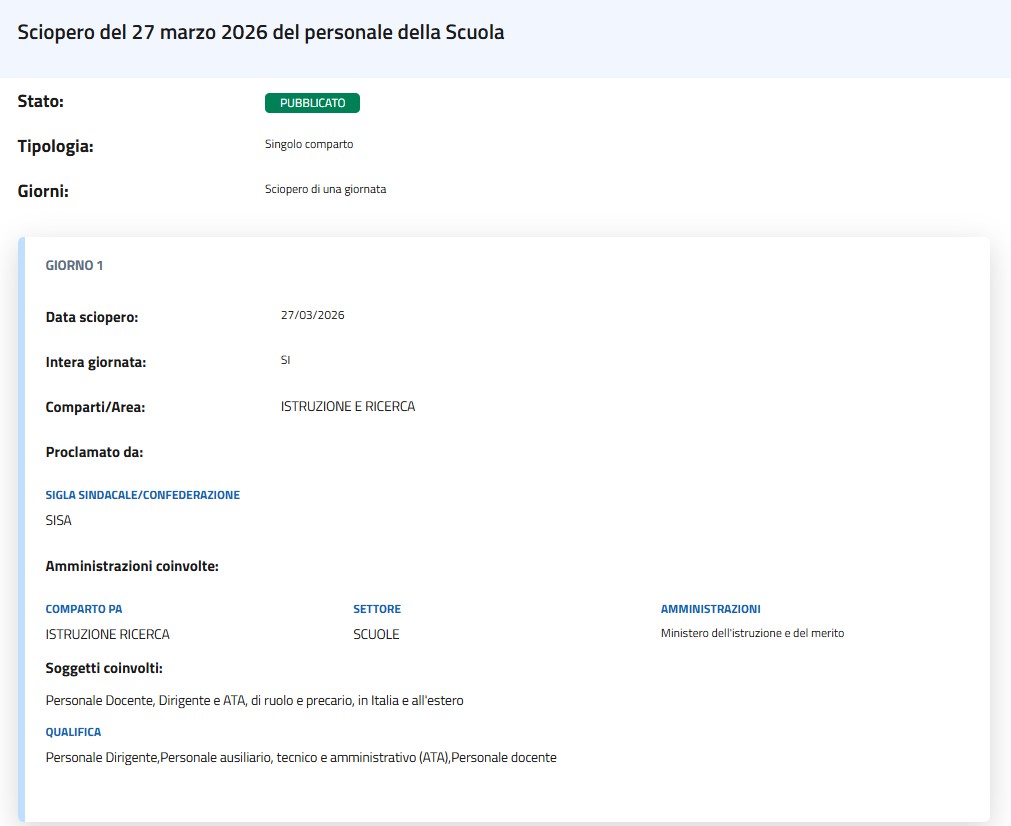The image size is (1011, 826).
Task: Click the 'SI' value for Intera giornata
Action: [286, 360]
